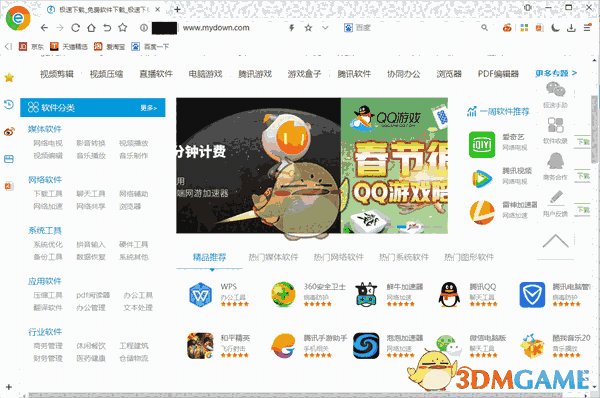Open the 下载工具 subcategory
Viewport: 600px width, 398px height.
coord(48,194)
